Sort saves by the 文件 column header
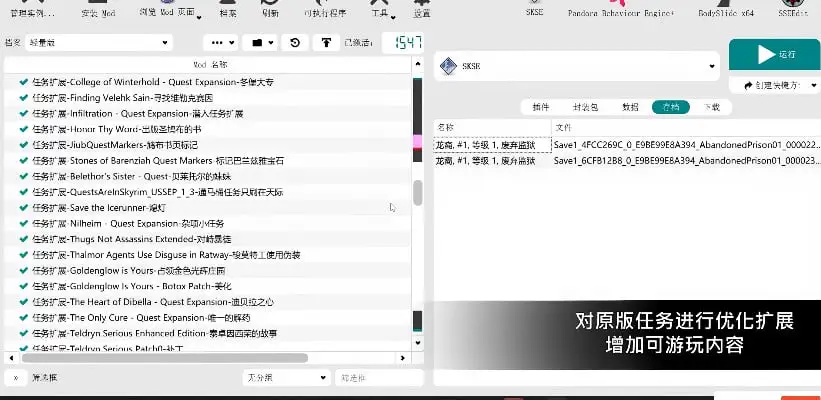 tap(686, 127)
